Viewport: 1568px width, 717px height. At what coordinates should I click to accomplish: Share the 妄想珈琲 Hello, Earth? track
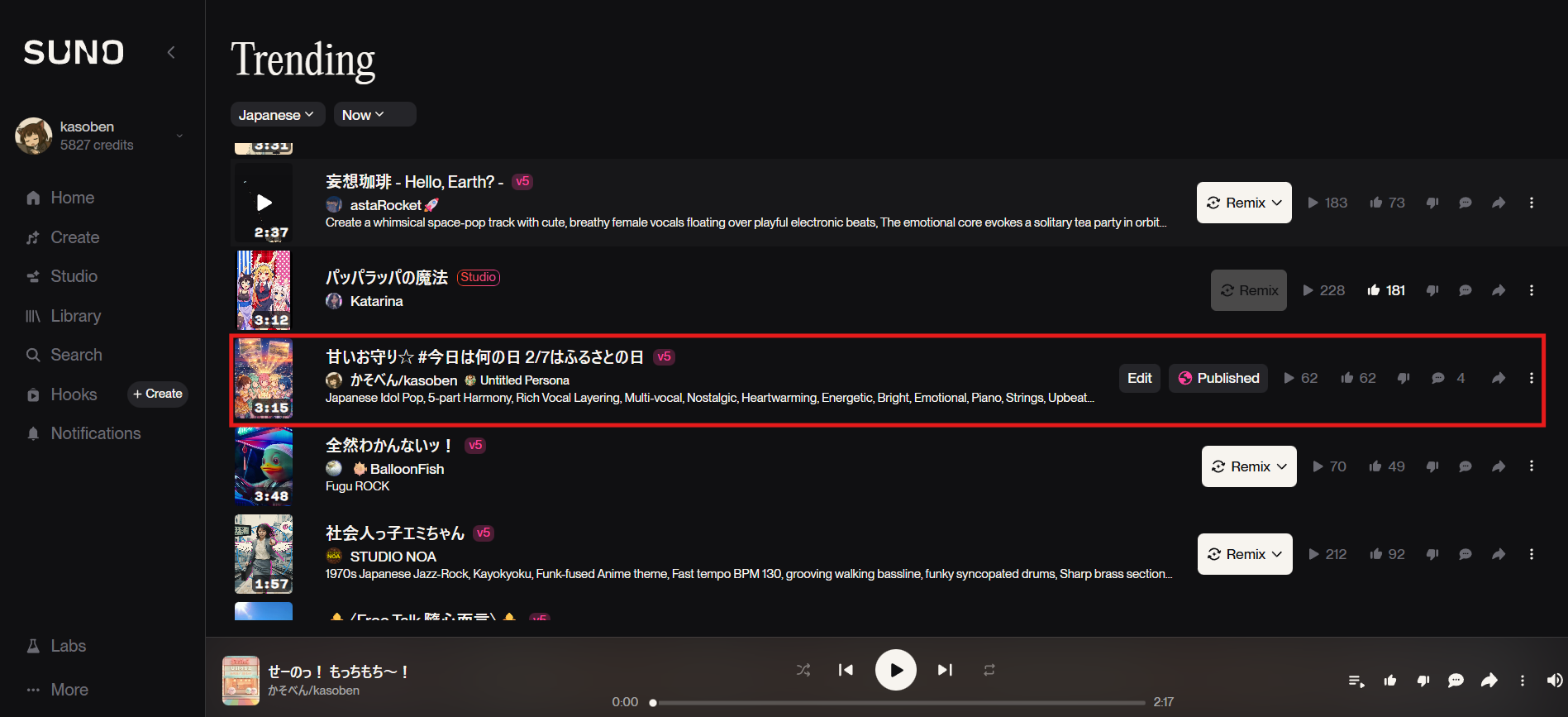(1498, 203)
